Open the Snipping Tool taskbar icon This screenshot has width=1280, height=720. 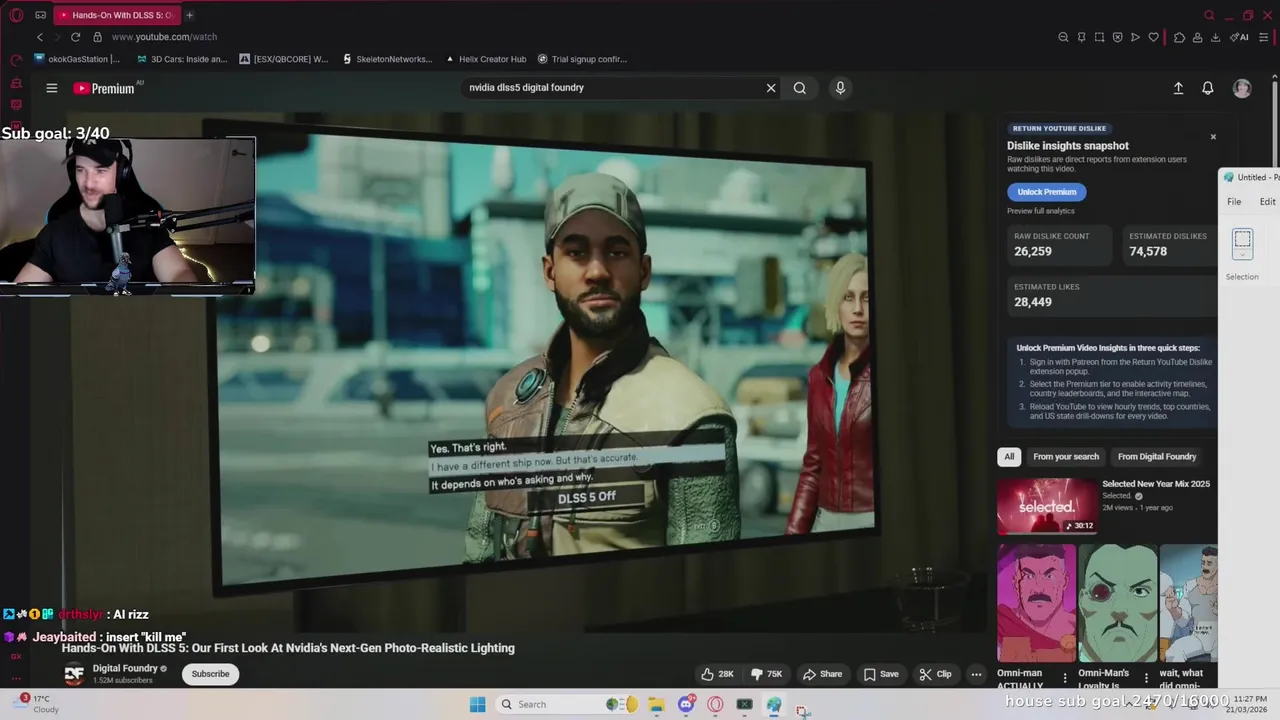[803, 709]
